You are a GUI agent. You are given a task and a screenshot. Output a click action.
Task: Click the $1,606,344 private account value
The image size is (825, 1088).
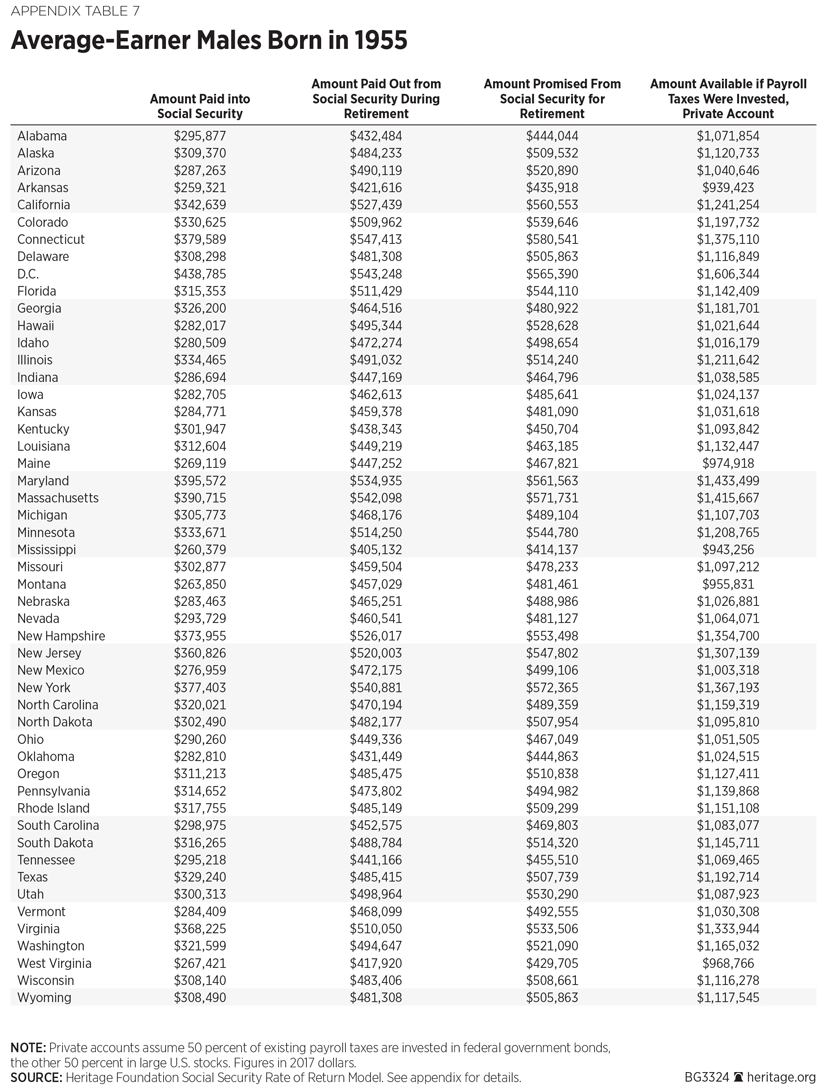click(727, 274)
